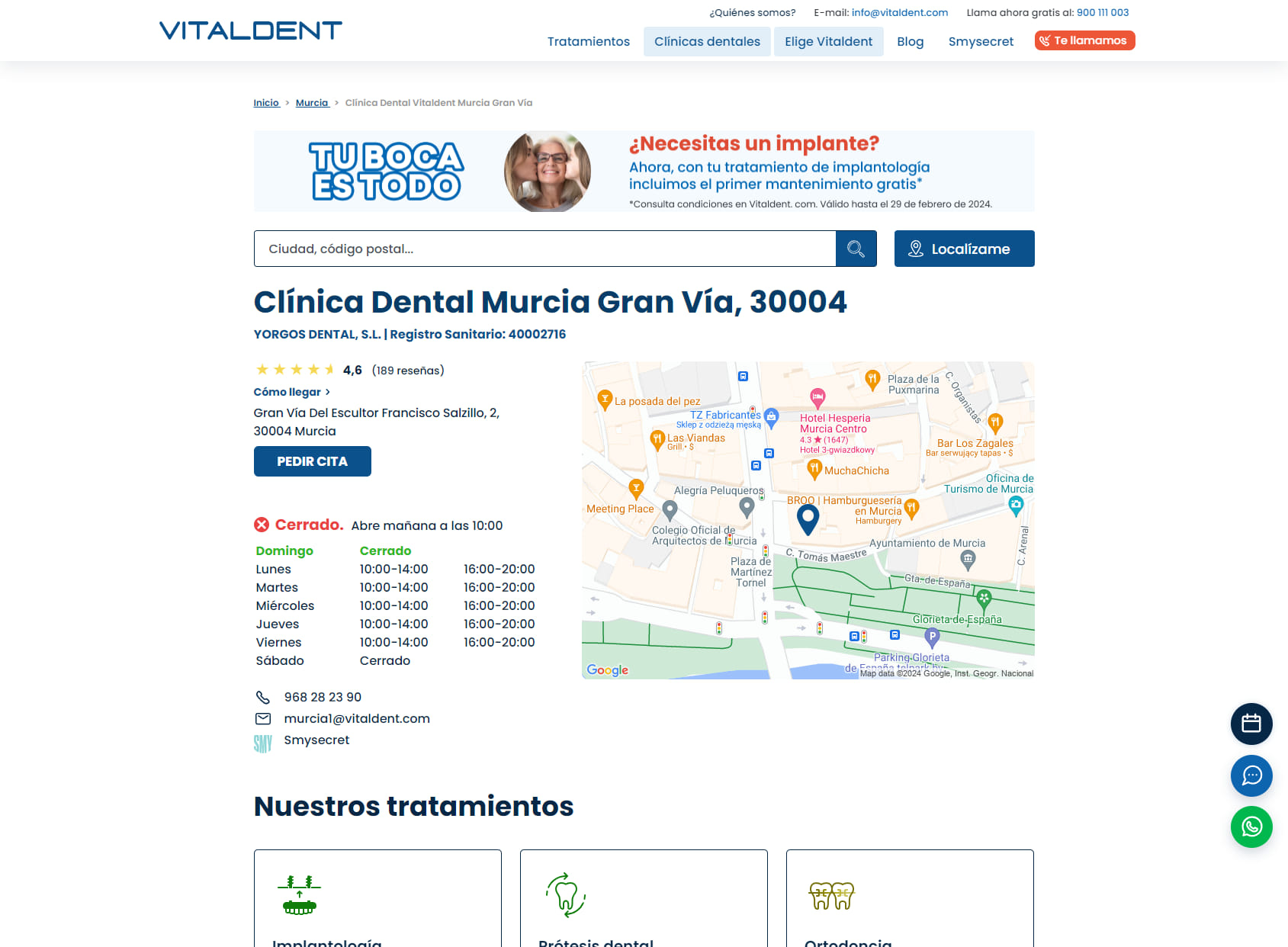The image size is (1288, 947).
Task: Click the envelope email icon
Action: point(263,718)
